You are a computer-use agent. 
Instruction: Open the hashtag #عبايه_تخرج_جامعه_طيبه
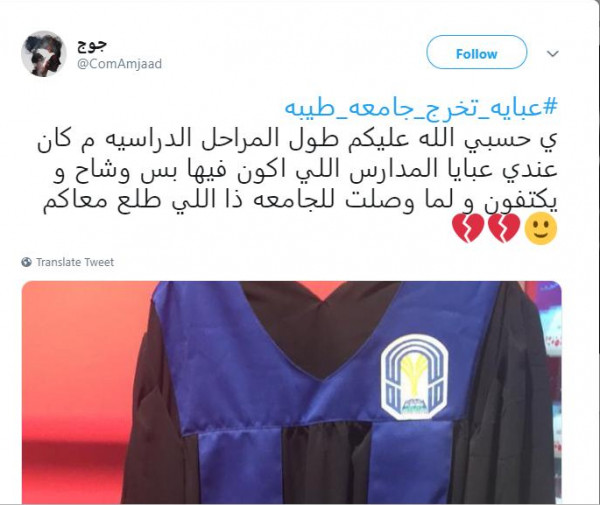point(421,108)
